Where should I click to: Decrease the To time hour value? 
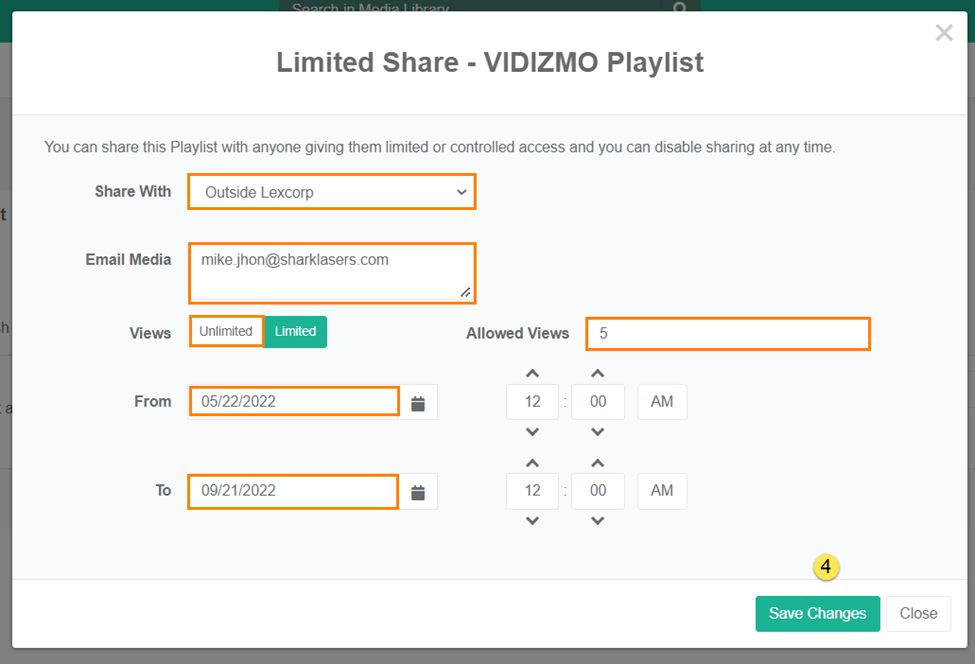[533, 520]
